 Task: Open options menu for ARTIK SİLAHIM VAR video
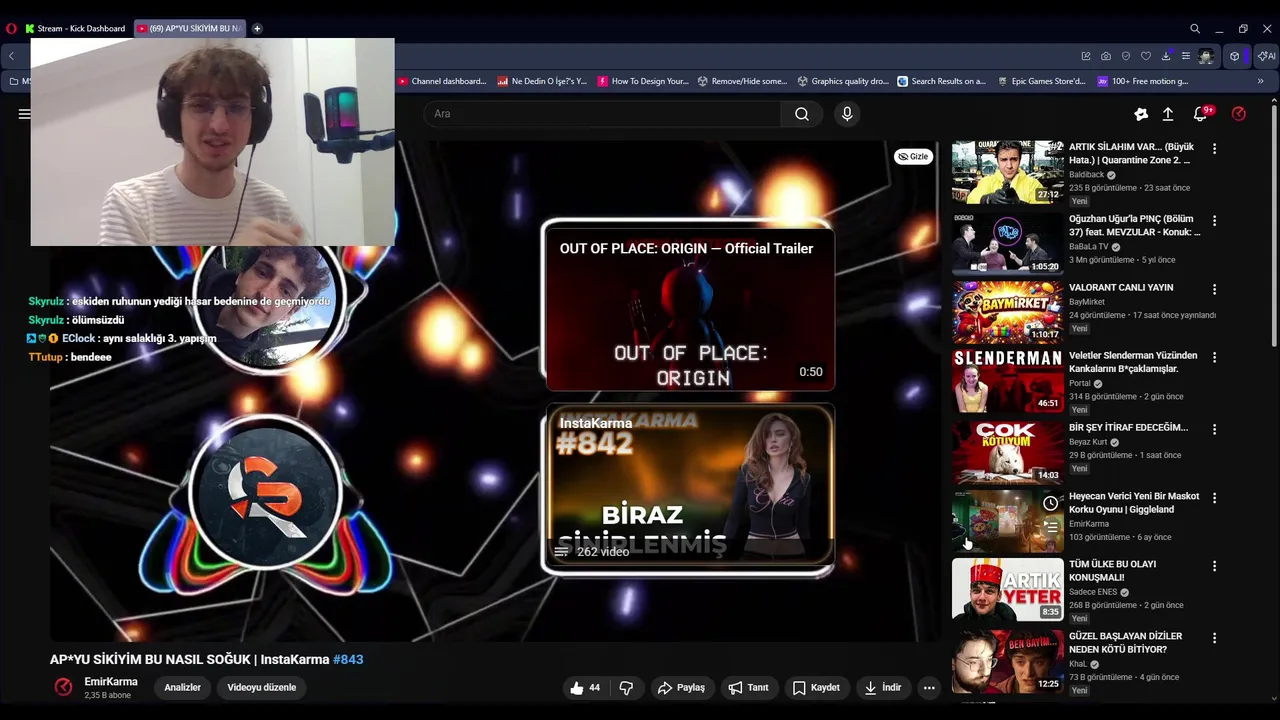click(x=1214, y=149)
